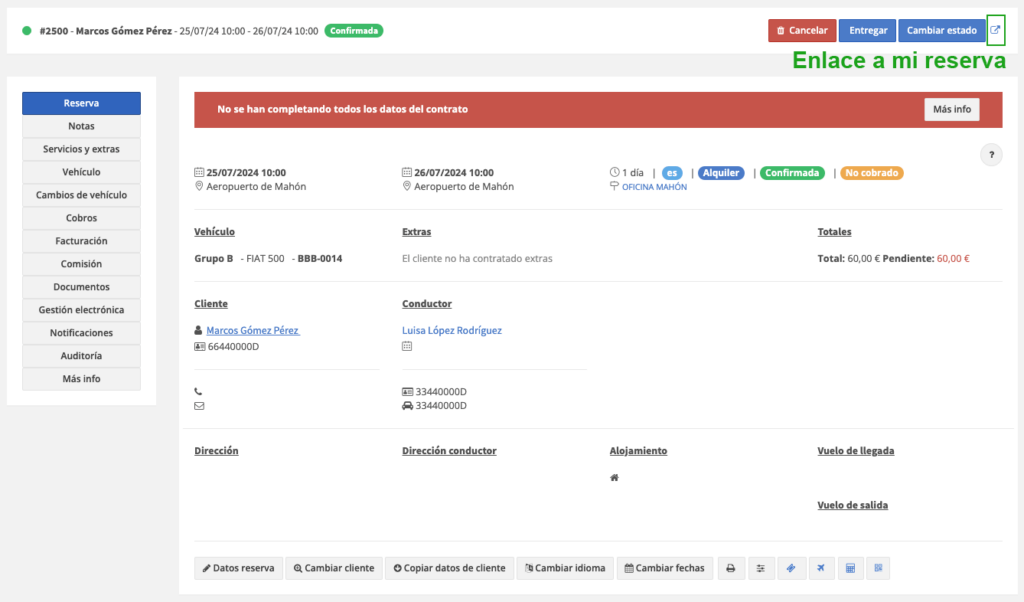Click the clock icon beside 1 día

[x=615, y=172]
